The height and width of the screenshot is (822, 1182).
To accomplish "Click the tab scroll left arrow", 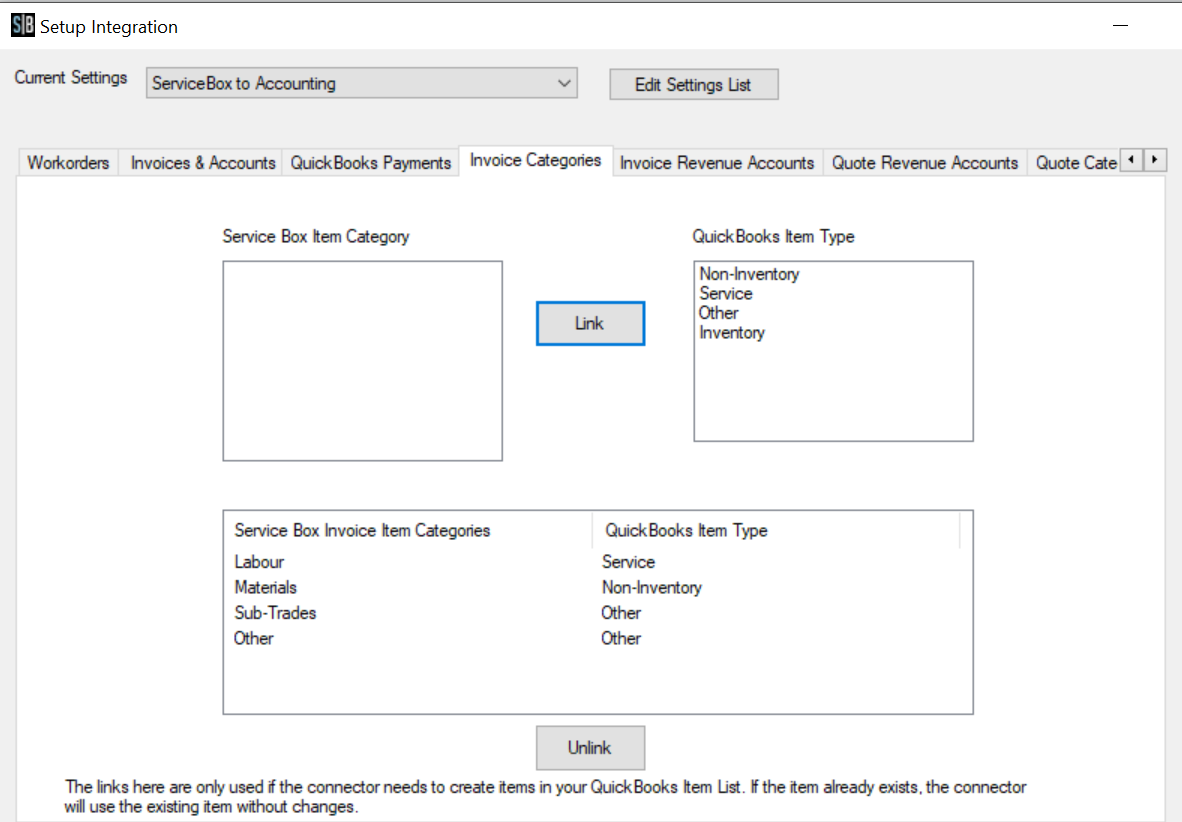I will click(1131, 160).
